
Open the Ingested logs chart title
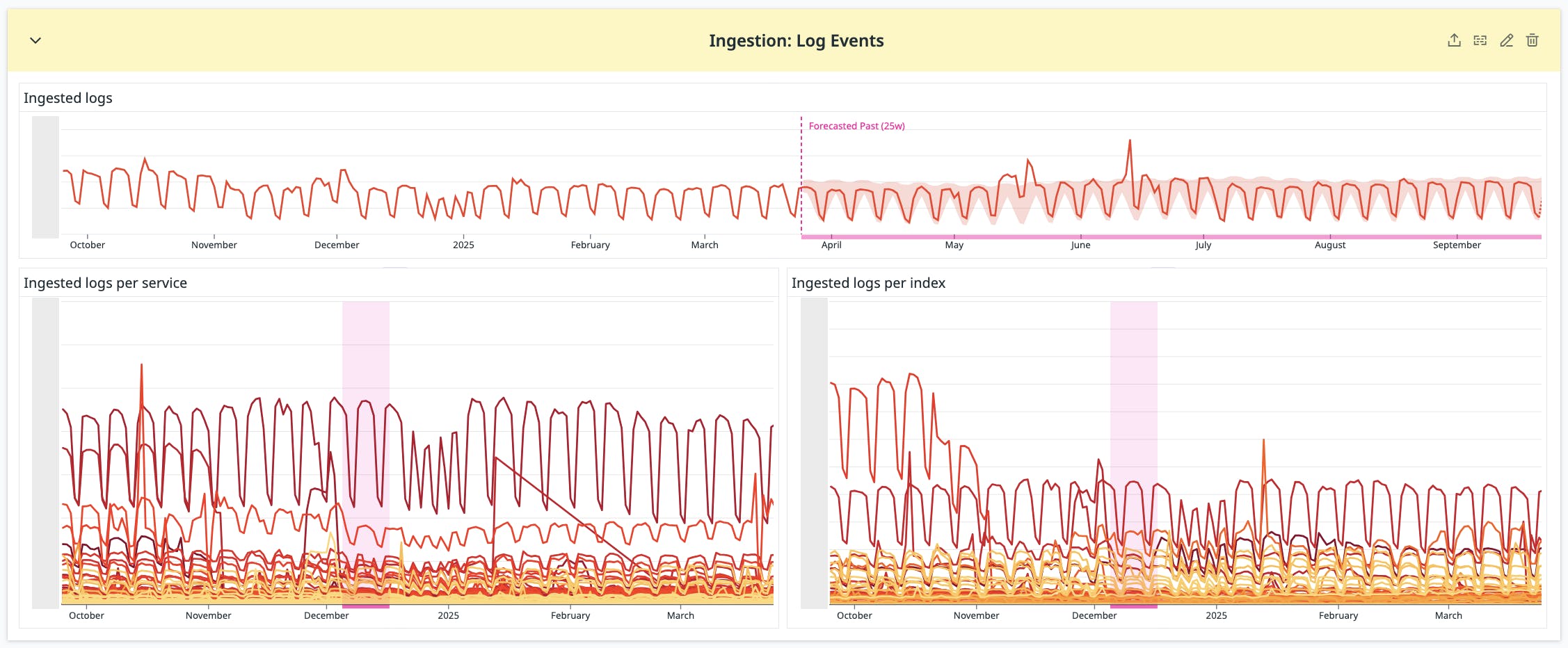(x=67, y=98)
